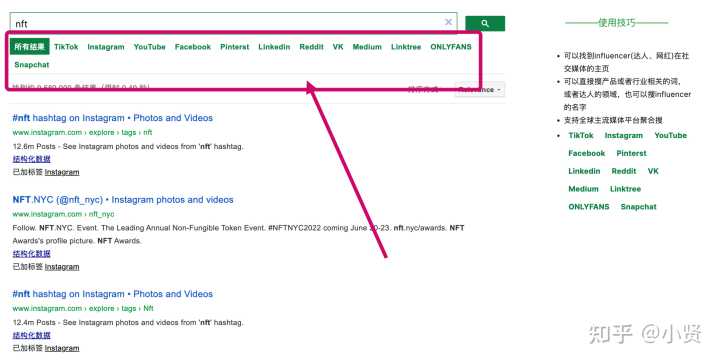
Task: Open the Relevance sort dropdown
Action: pyautogui.click(x=480, y=89)
